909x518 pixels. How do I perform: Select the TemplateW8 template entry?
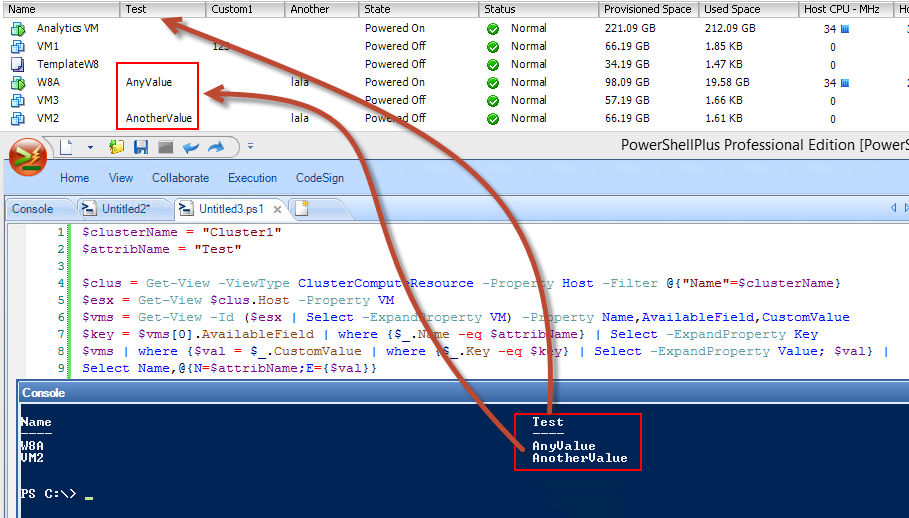68,64
